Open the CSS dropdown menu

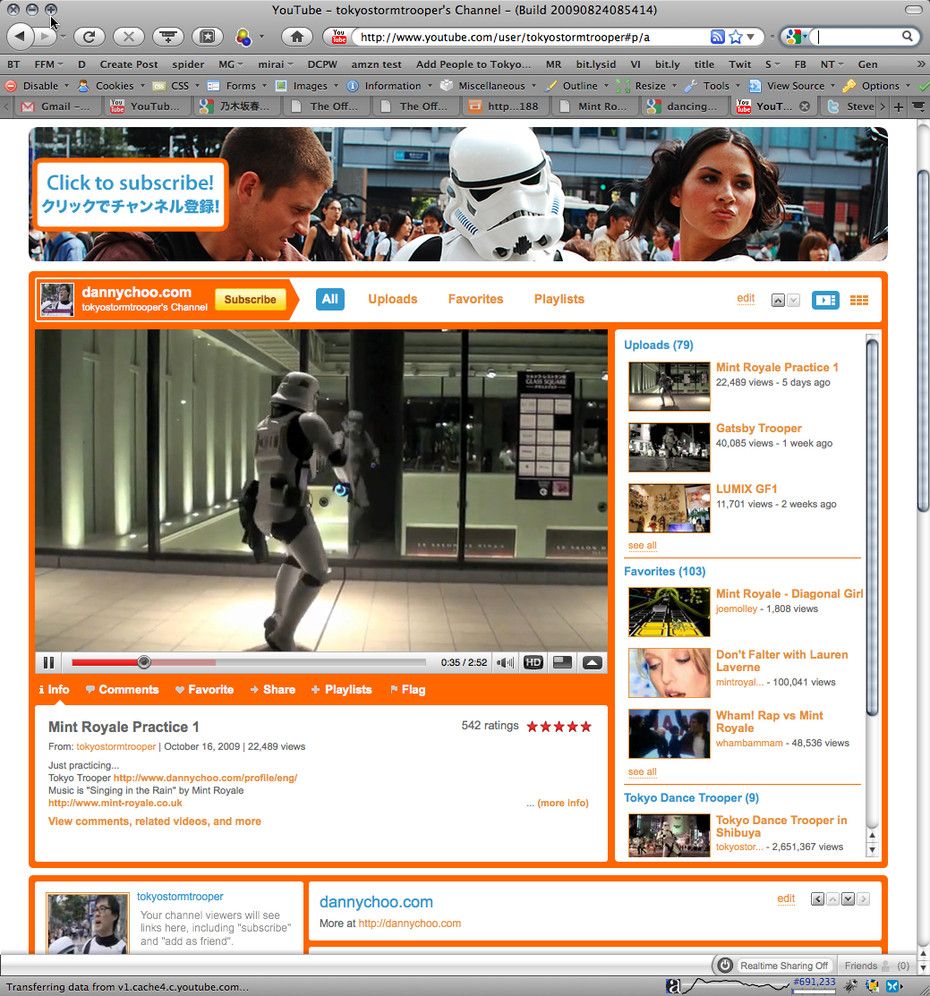pyautogui.click(x=177, y=86)
